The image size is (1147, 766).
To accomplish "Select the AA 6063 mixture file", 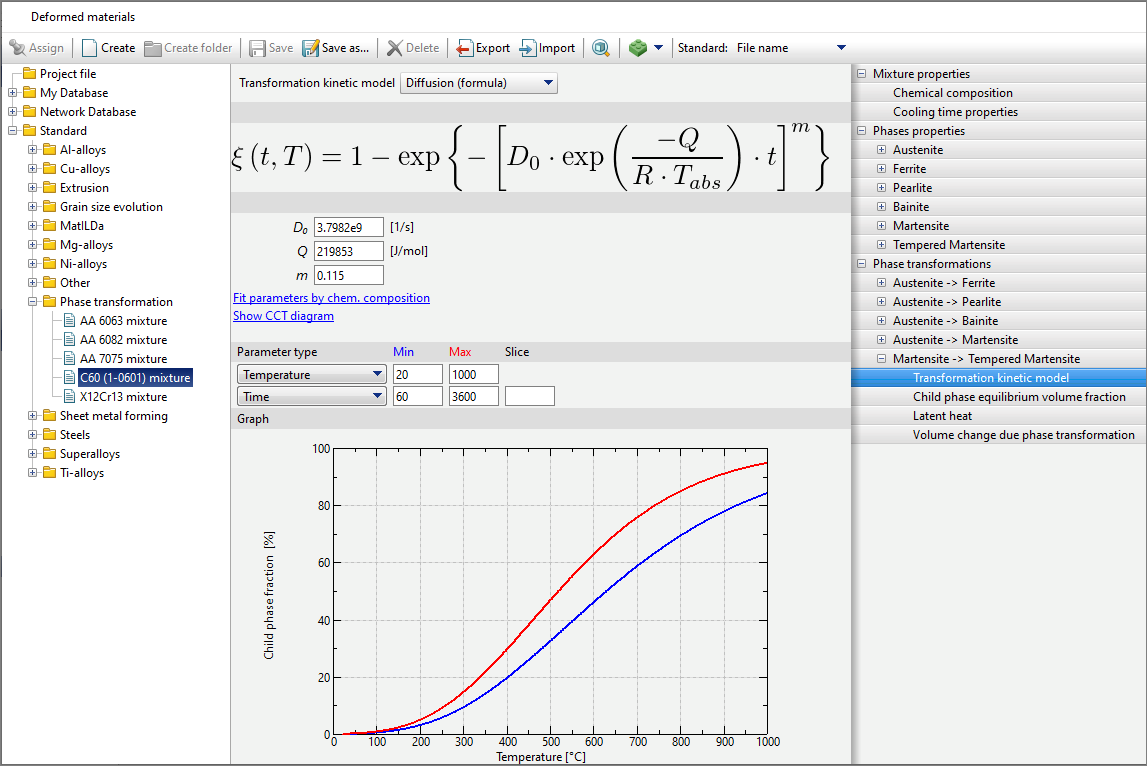I will [123, 321].
